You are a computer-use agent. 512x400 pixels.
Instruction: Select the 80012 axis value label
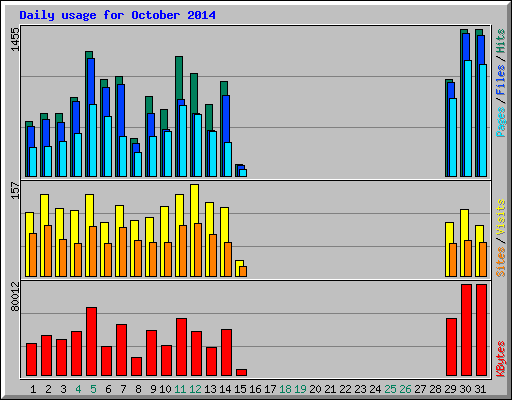tap(15, 296)
